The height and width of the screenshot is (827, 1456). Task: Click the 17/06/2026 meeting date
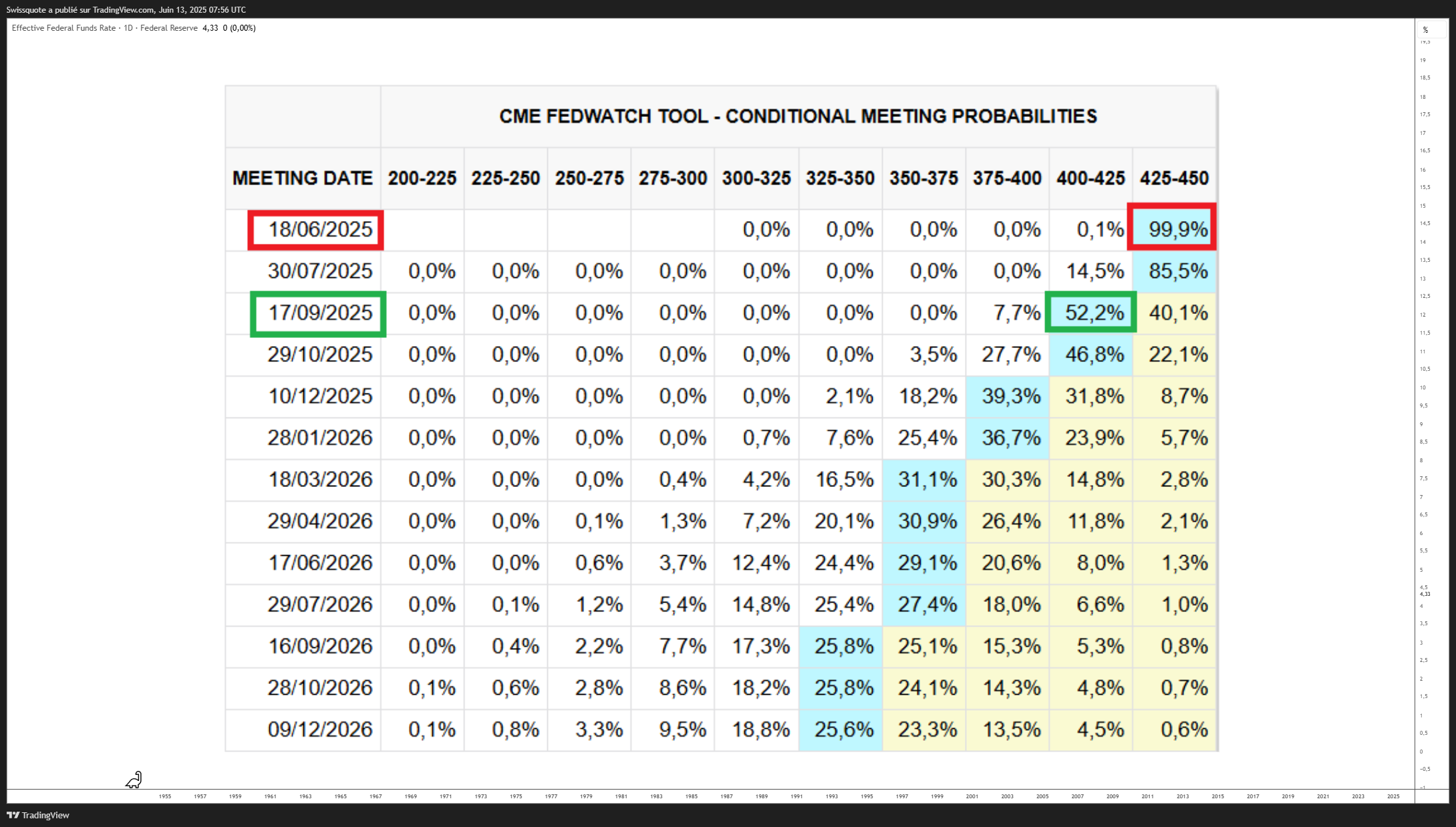pyautogui.click(x=320, y=563)
